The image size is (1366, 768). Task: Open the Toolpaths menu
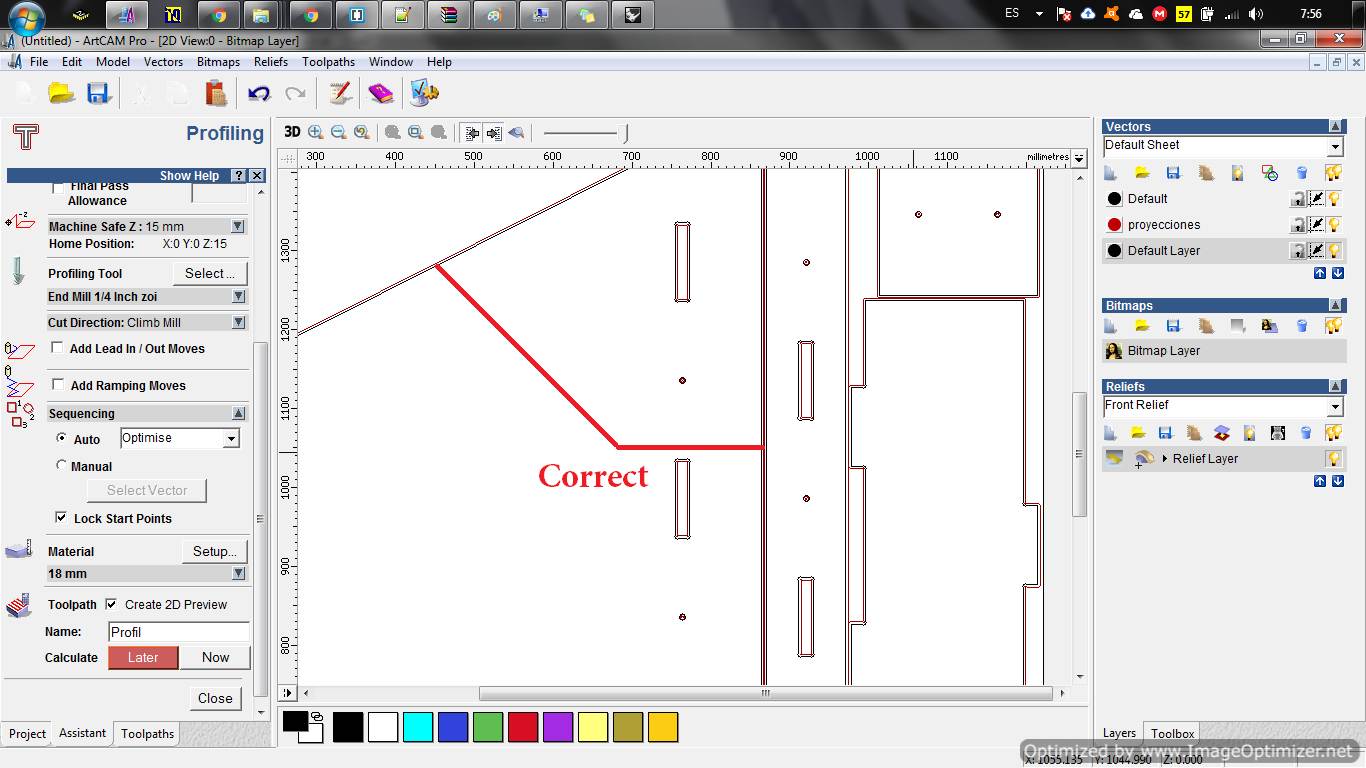point(329,62)
